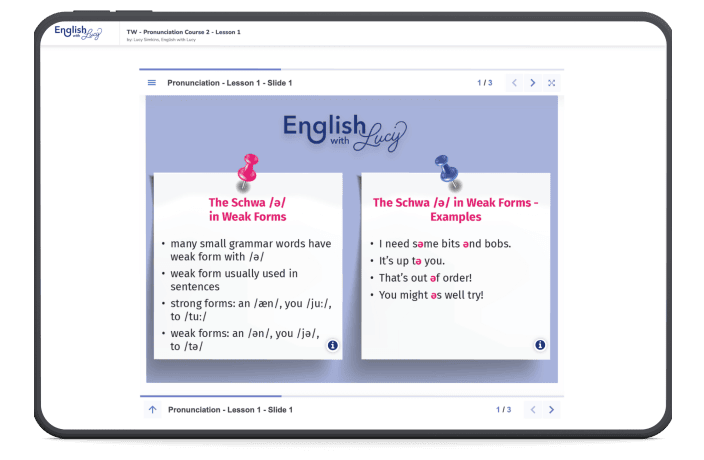Open the slide list hamburger menu
This screenshot has width=704, height=460.
tap(152, 83)
